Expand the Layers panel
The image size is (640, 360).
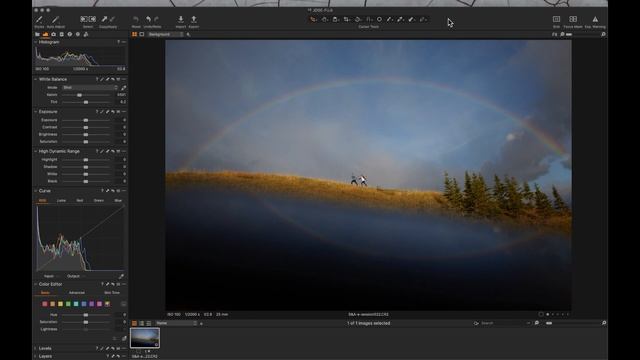pos(36,356)
